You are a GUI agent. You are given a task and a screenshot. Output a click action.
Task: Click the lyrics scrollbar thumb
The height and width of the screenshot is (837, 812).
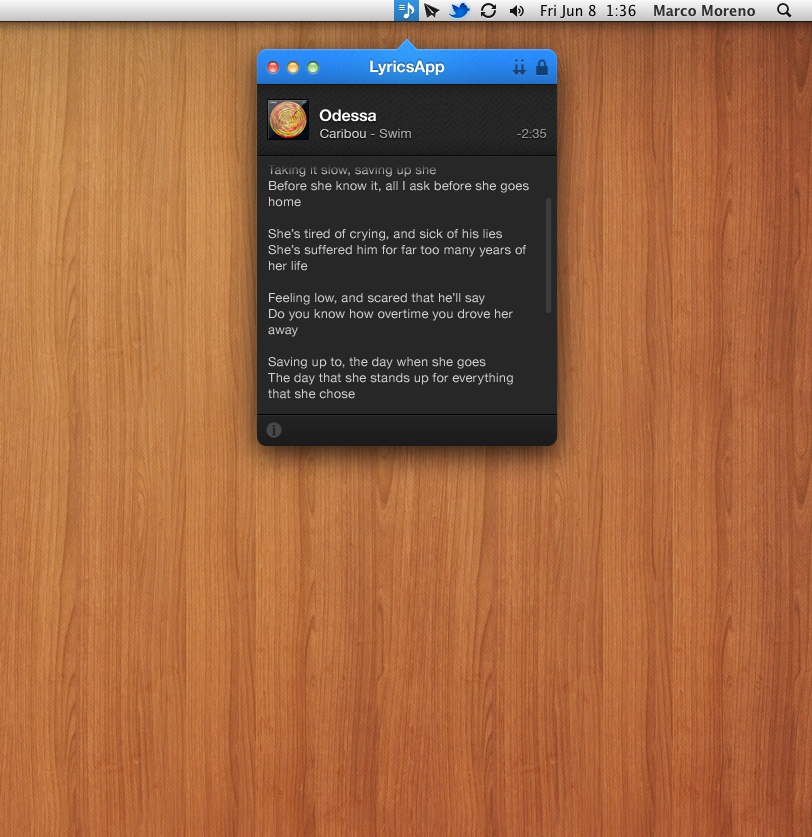tap(548, 255)
